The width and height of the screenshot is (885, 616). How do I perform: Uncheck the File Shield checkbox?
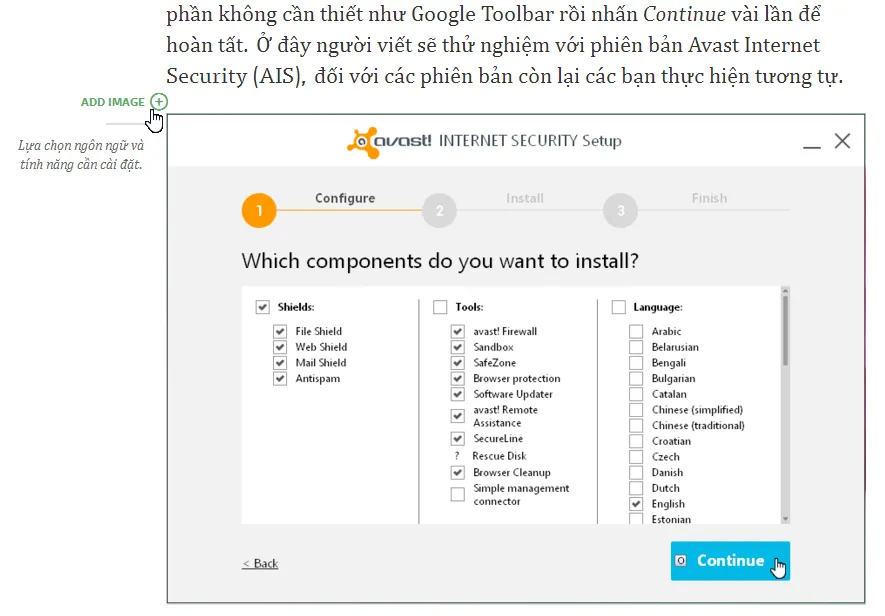[x=279, y=331]
